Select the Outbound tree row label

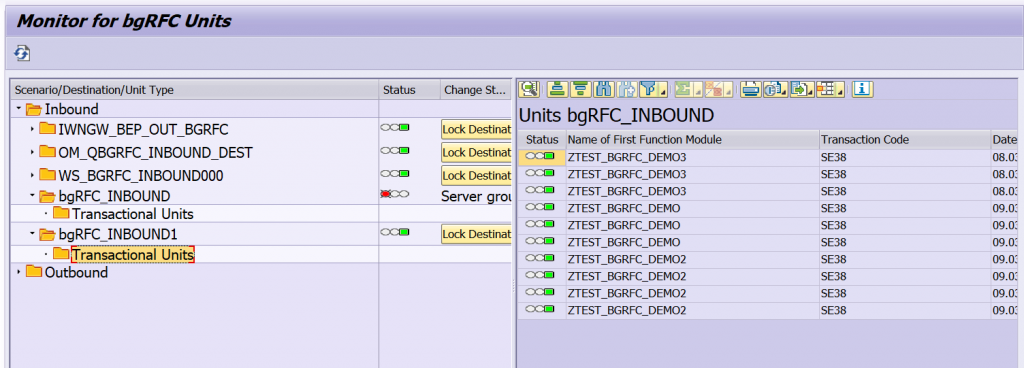coord(76,272)
